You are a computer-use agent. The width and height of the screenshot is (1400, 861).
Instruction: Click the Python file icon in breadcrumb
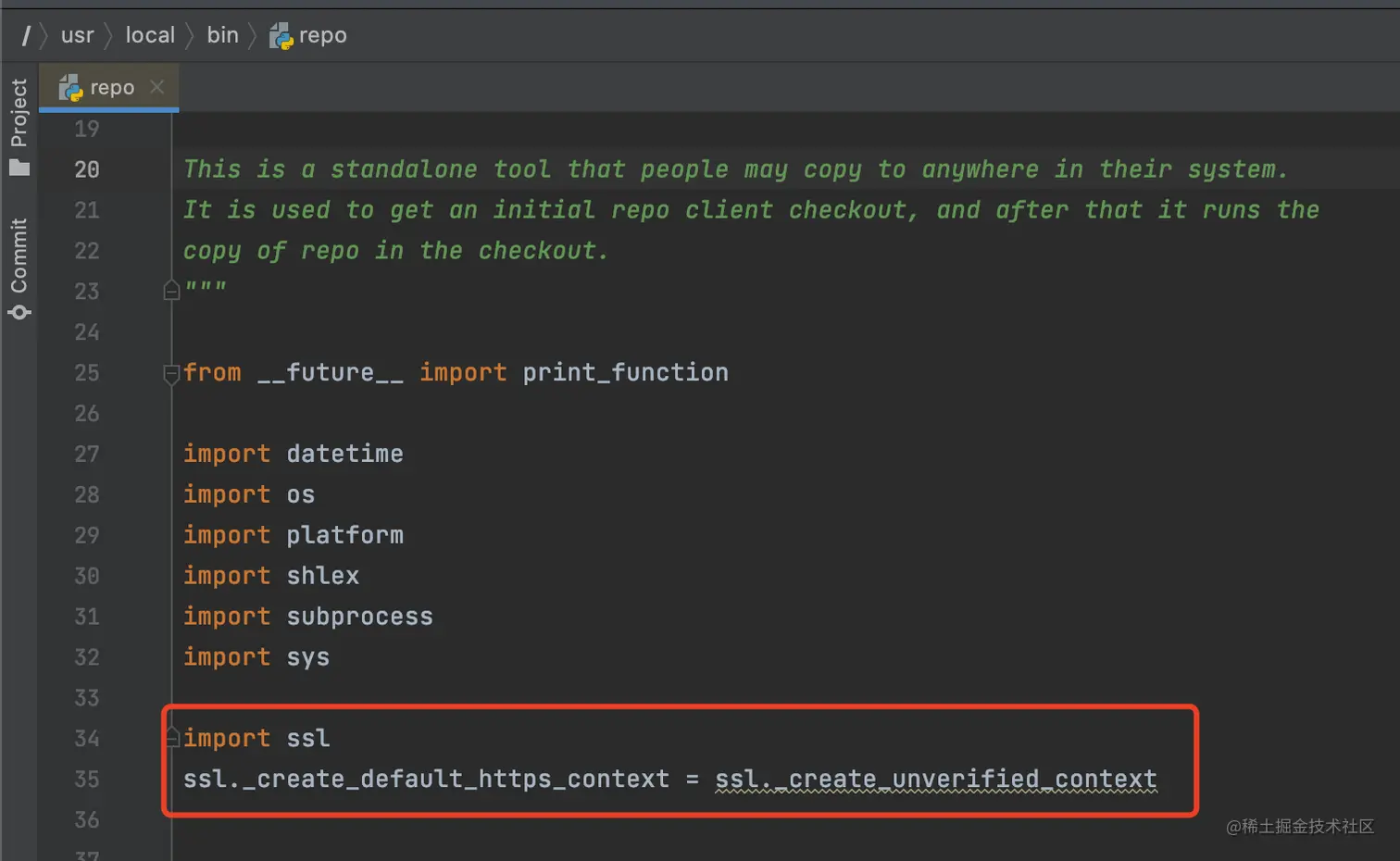pyautogui.click(x=281, y=36)
